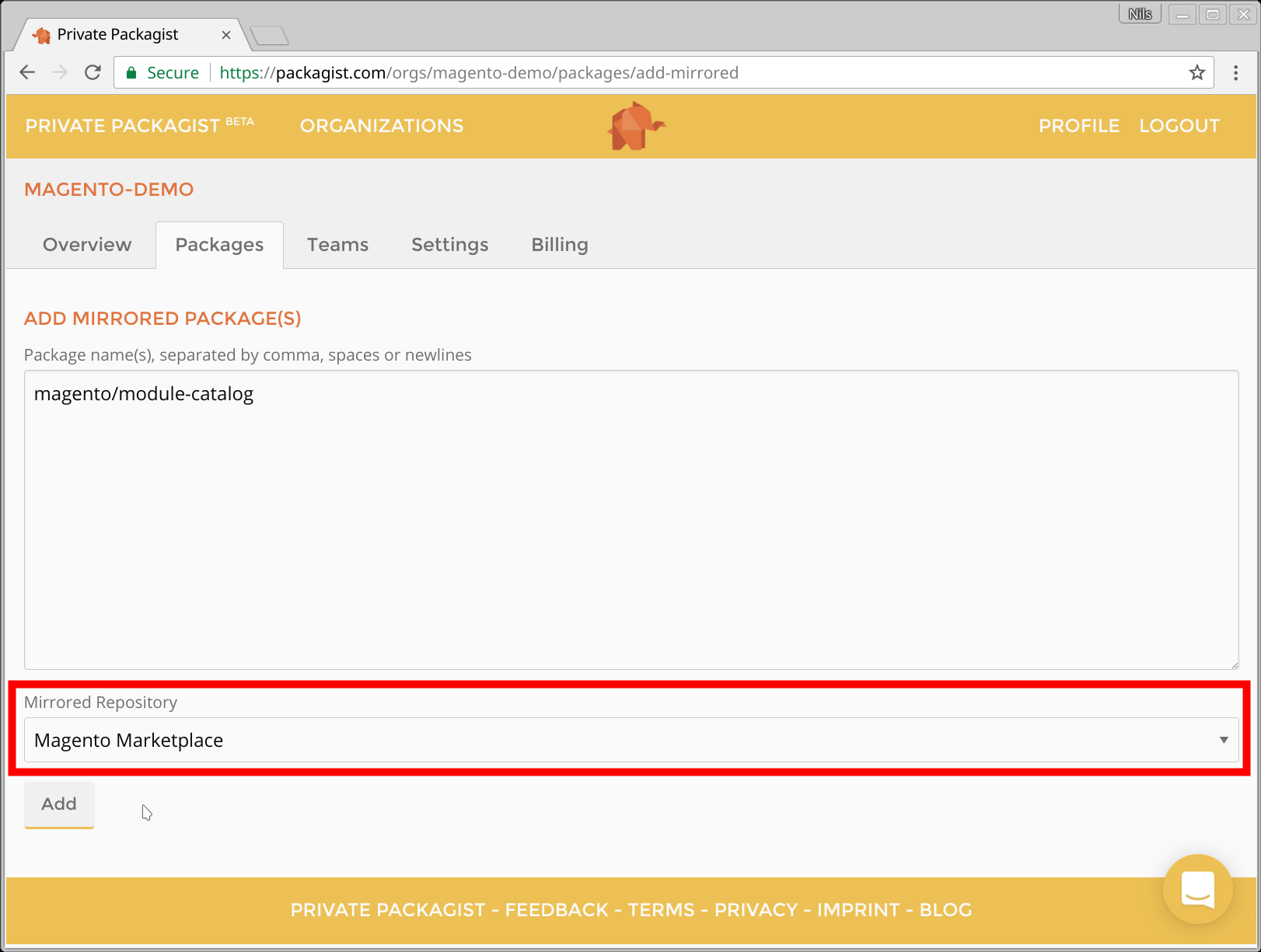Click the ADD MIRRORED PACKAGE(S) heading
The width and height of the screenshot is (1261, 952).
point(162,319)
